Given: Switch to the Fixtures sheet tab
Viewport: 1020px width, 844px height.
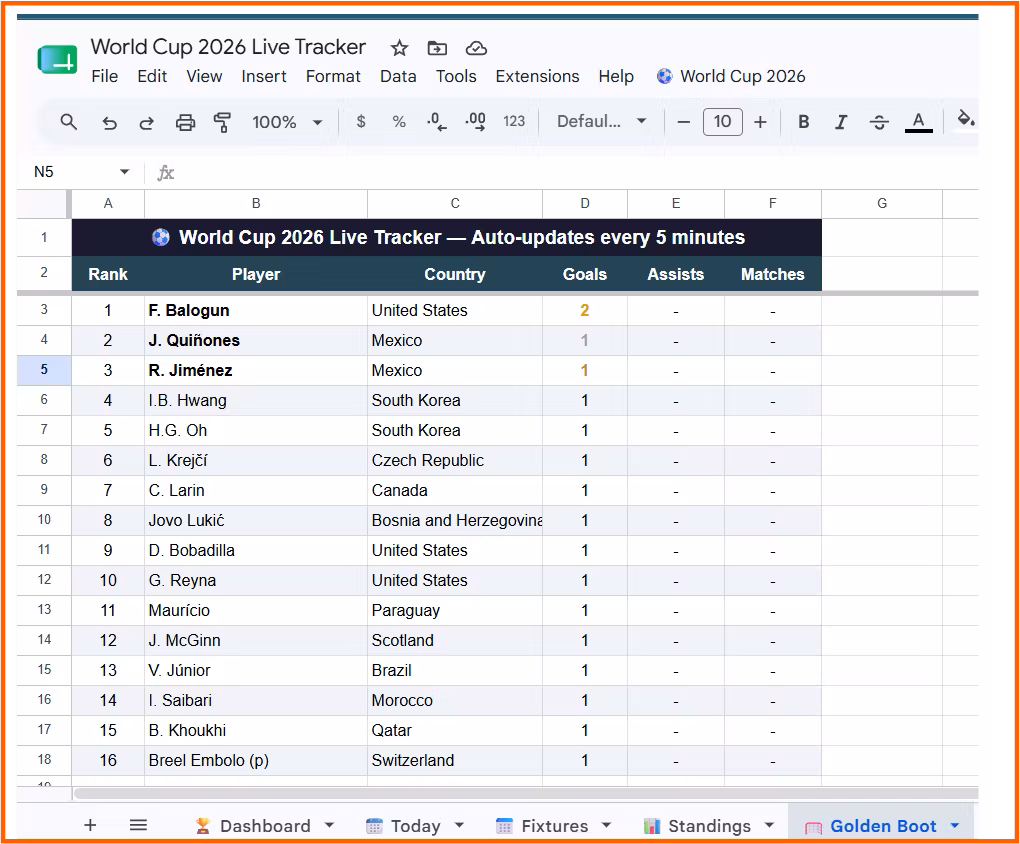Looking at the screenshot, I should coord(555,826).
